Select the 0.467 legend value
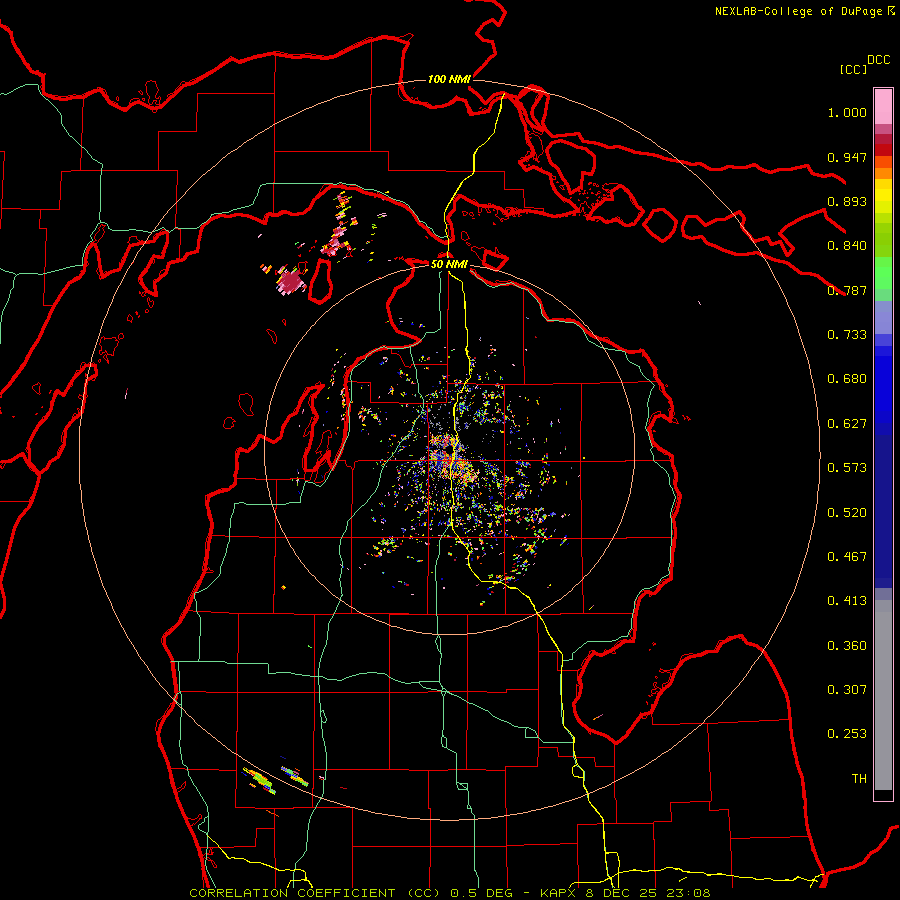 847,556
